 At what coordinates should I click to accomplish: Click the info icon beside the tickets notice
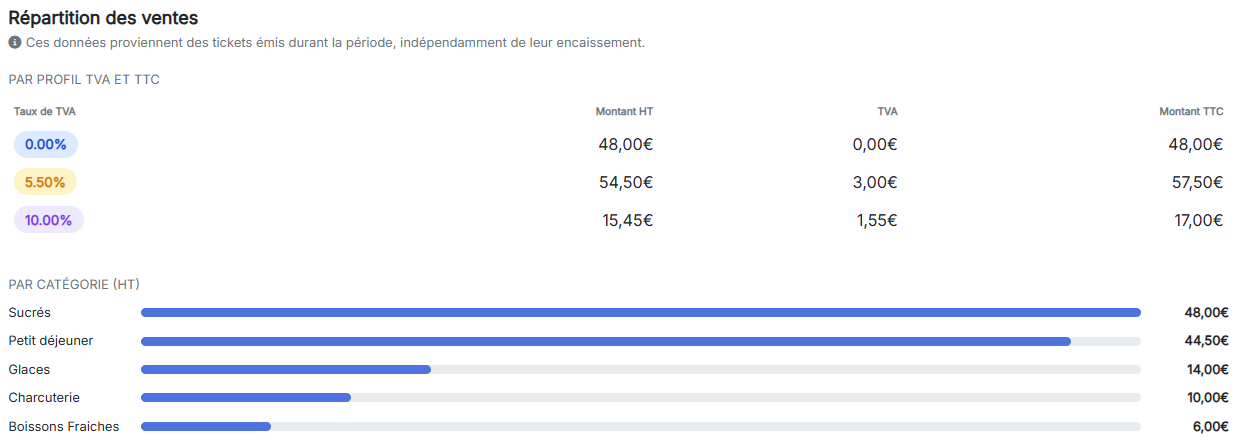[15, 43]
